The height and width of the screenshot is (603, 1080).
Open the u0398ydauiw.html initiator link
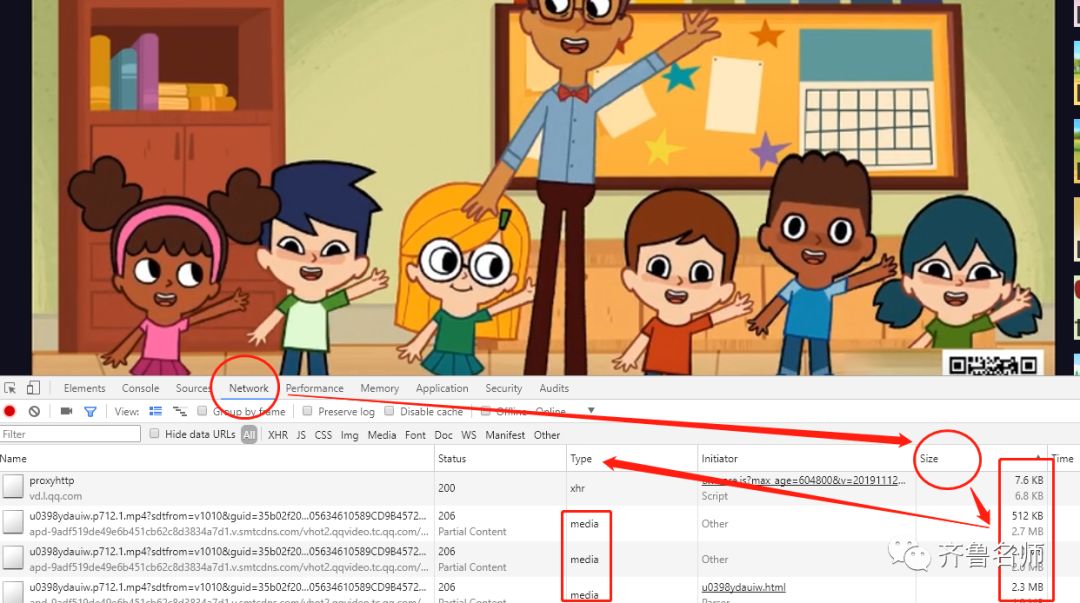[x=743, y=587]
